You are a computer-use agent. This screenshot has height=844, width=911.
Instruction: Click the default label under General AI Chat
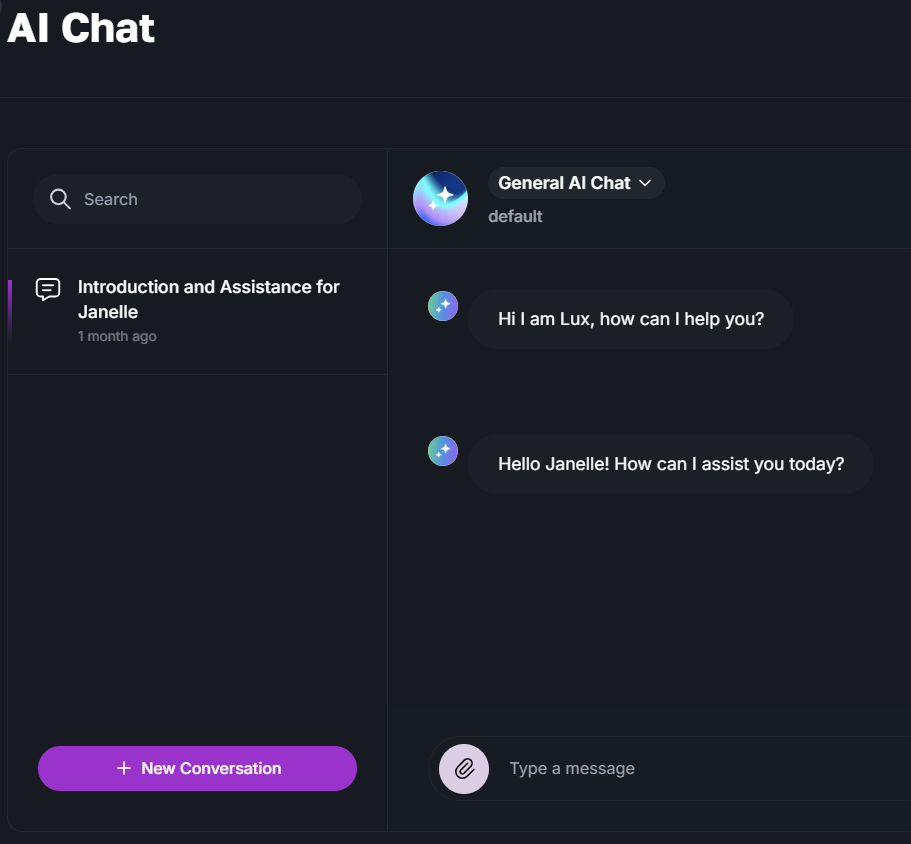[516, 216]
